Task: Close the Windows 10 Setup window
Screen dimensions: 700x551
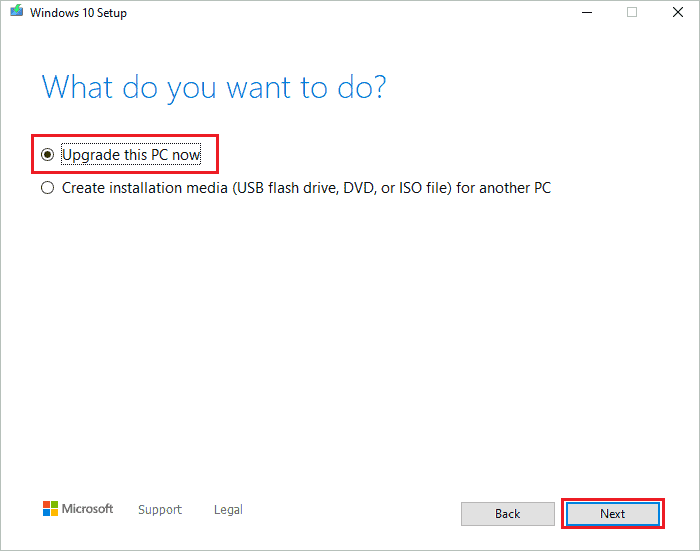Action: [x=678, y=13]
